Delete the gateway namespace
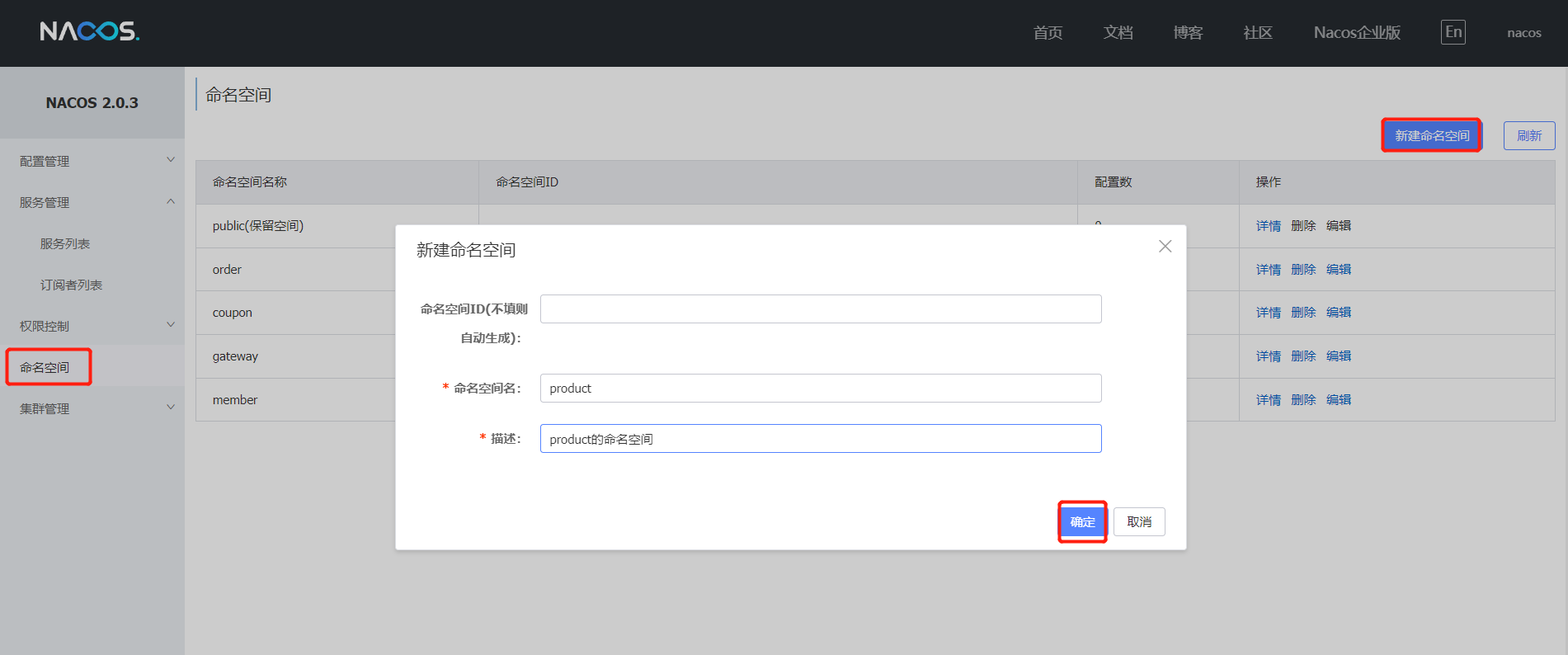The width and height of the screenshot is (1568, 655). 1303,356
